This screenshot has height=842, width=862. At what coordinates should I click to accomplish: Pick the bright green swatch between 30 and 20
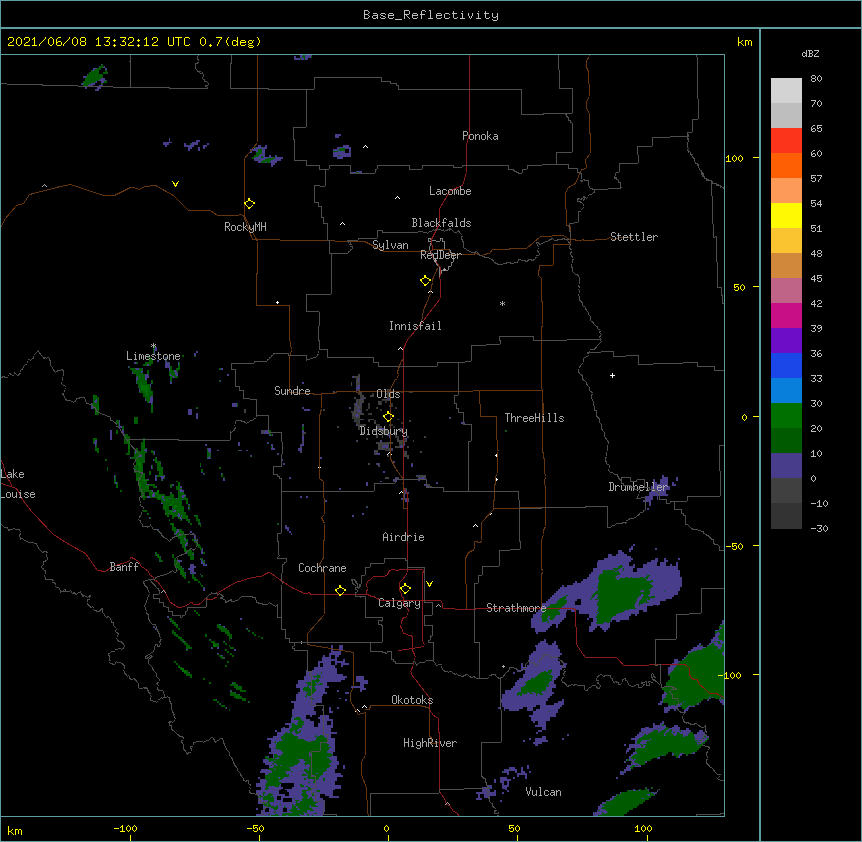[786, 416]
